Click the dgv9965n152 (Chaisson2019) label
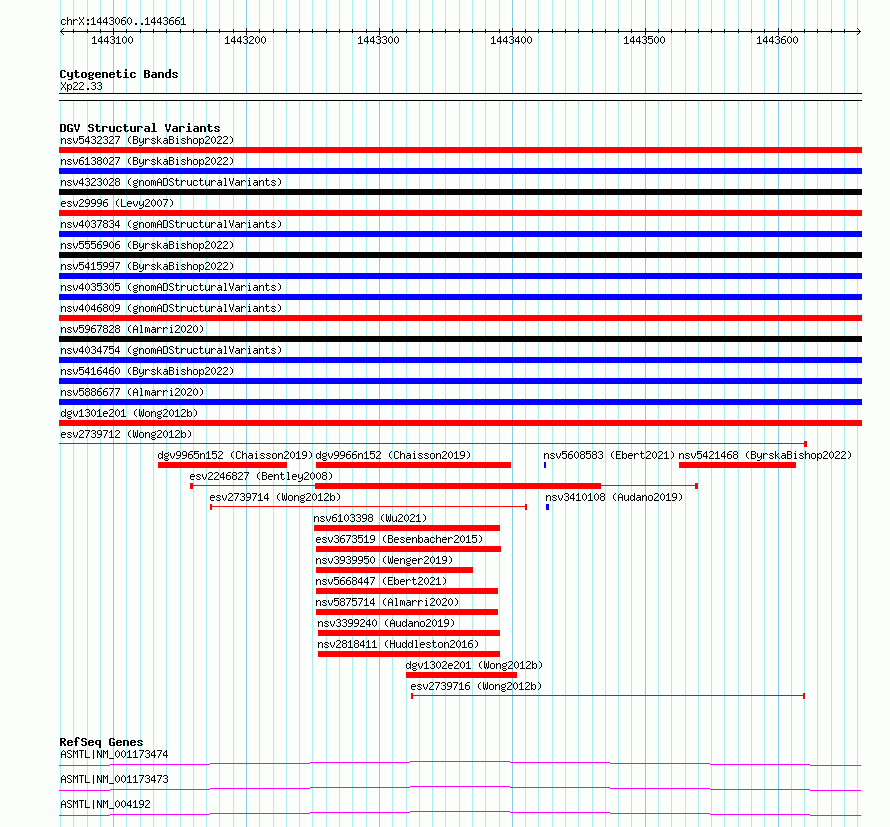The height and width of the screenshot is (827, 890). click(235, 455)
